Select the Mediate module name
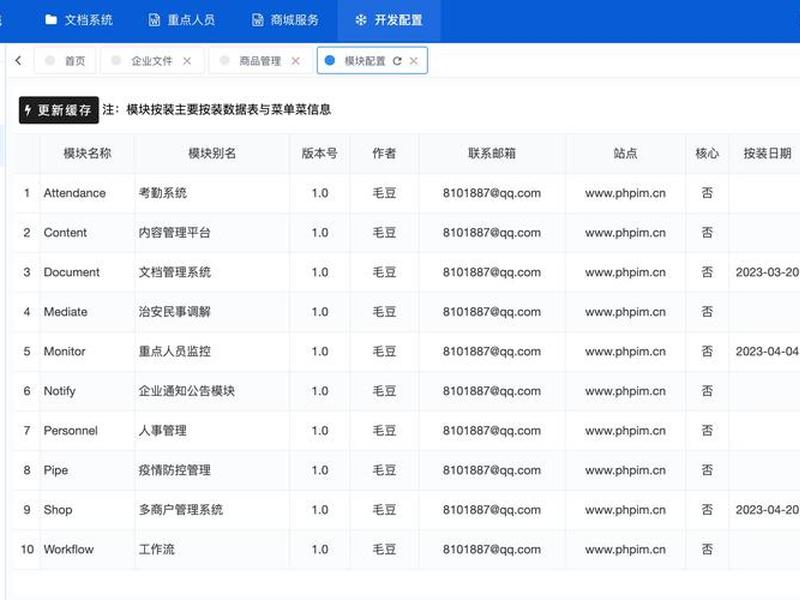800x600 pixels. pyautogui.click(x=65, y=312)
